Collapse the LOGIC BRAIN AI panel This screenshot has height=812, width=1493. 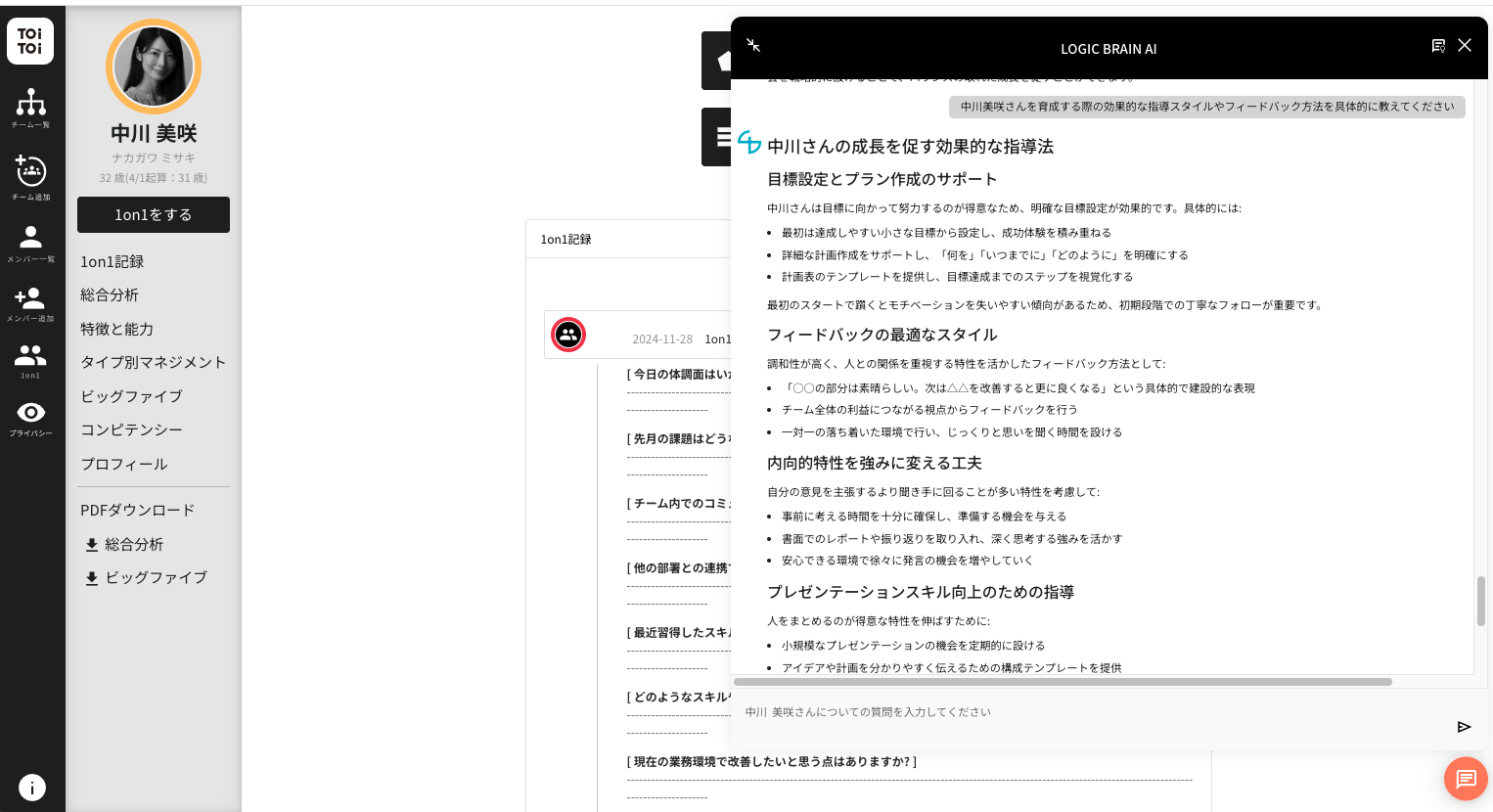tap(753, 45)
